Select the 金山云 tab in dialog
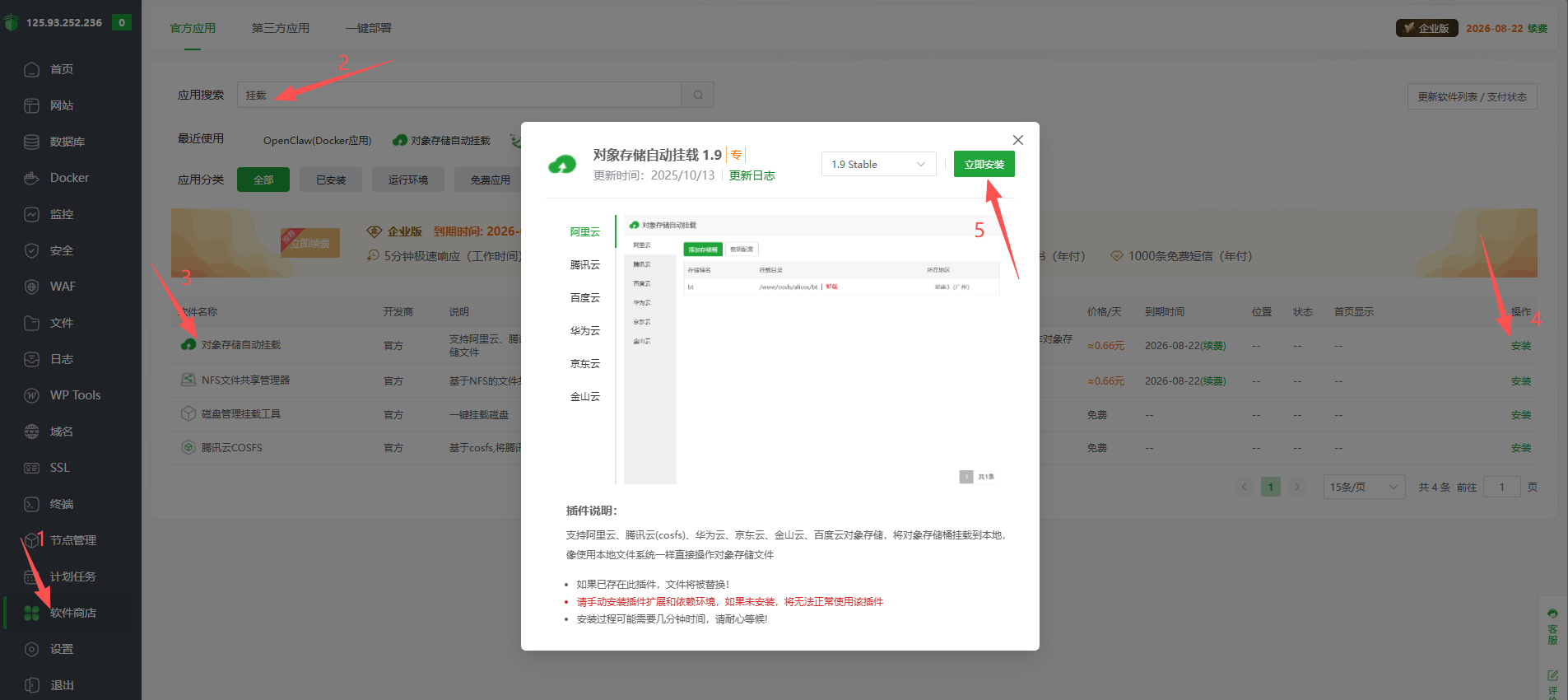1568x700 pixels. pyautogui.click(x=585, y=397)
